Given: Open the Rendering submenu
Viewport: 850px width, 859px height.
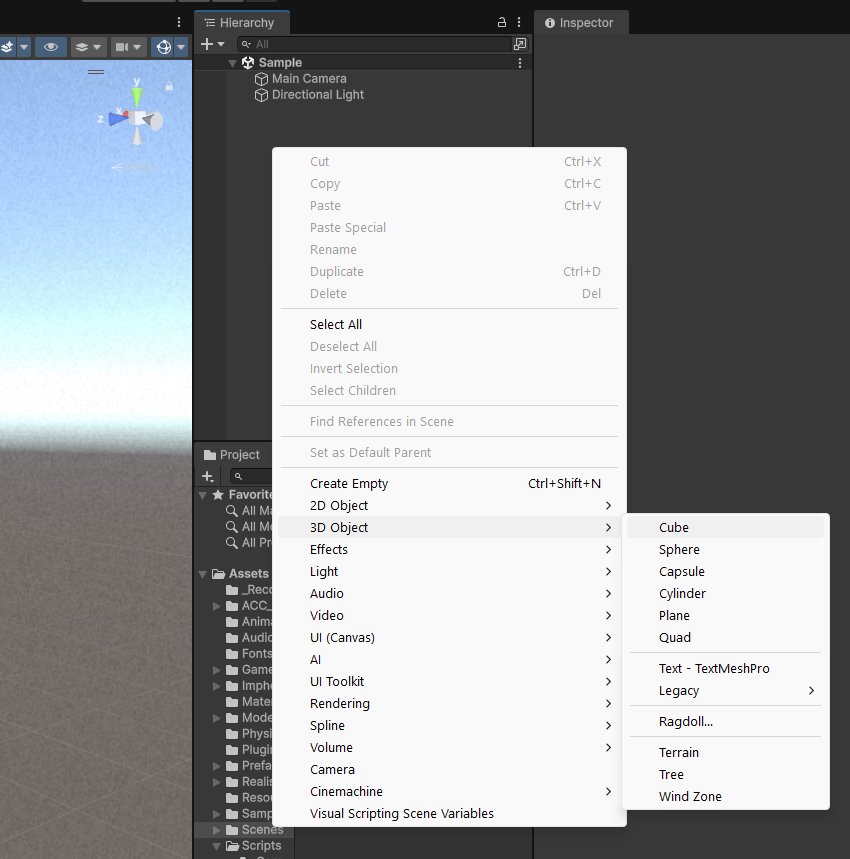Looking at the screenshot, I should pyautogui.click(x=450, y=703).
